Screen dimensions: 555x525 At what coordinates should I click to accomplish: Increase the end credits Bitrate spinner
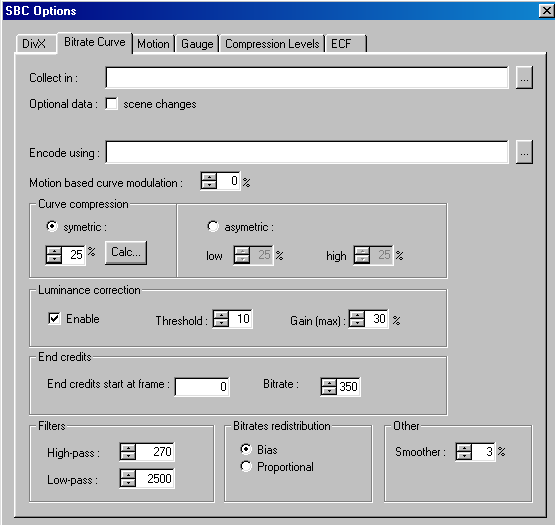click(329, 383)
